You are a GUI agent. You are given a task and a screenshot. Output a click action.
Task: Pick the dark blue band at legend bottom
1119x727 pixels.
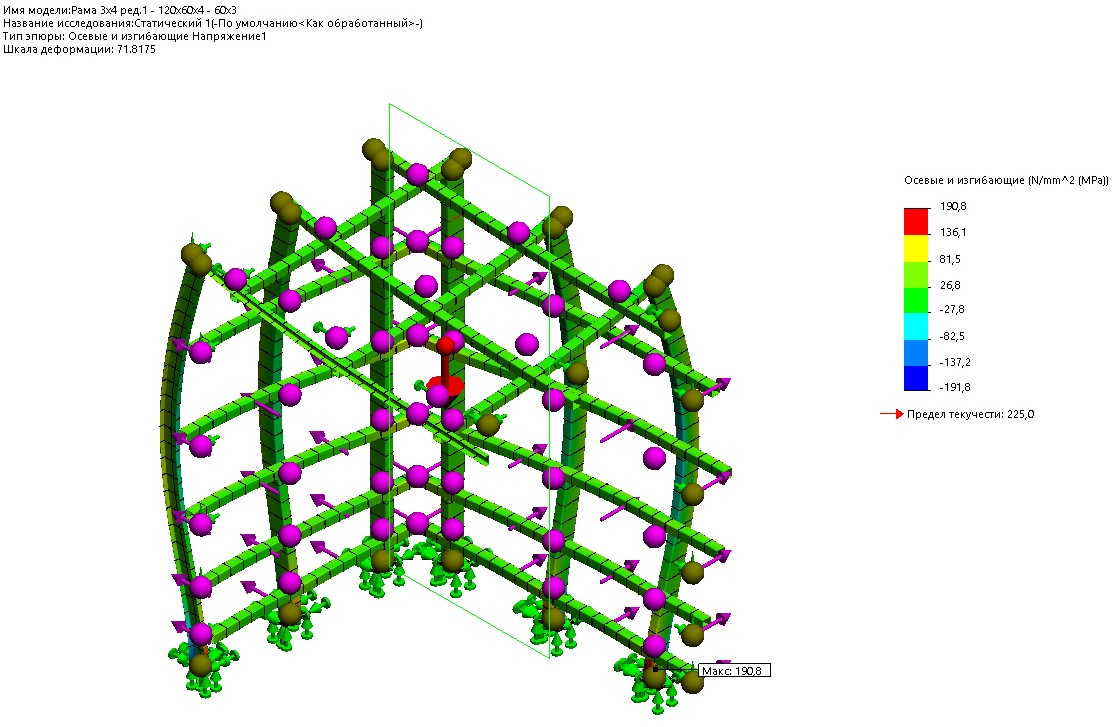point(916,377)
